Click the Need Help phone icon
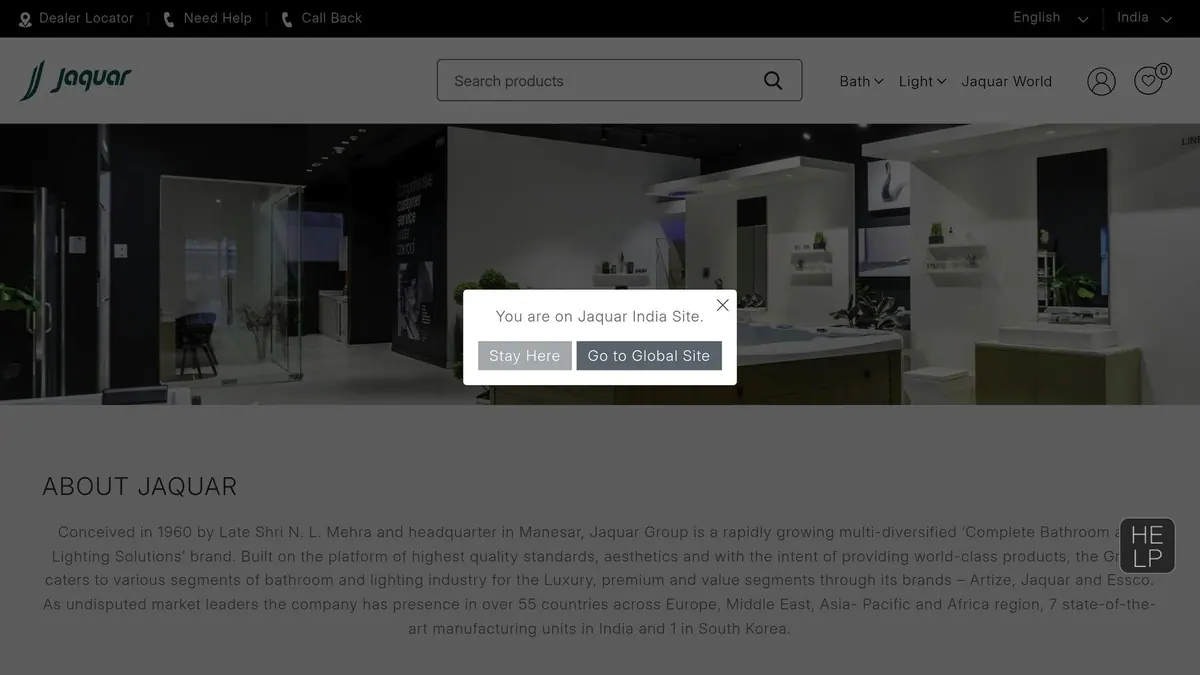The width and height of the screenshot is (1200, 675). pos(169,19)
